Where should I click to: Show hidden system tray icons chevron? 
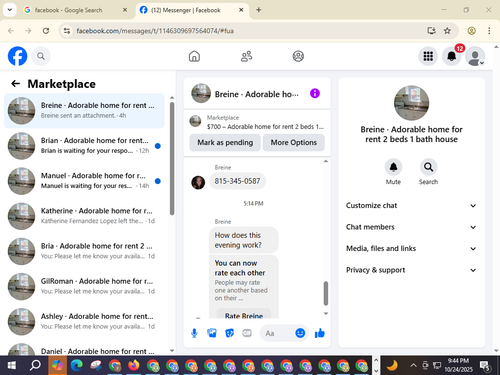tap(413, 365)
